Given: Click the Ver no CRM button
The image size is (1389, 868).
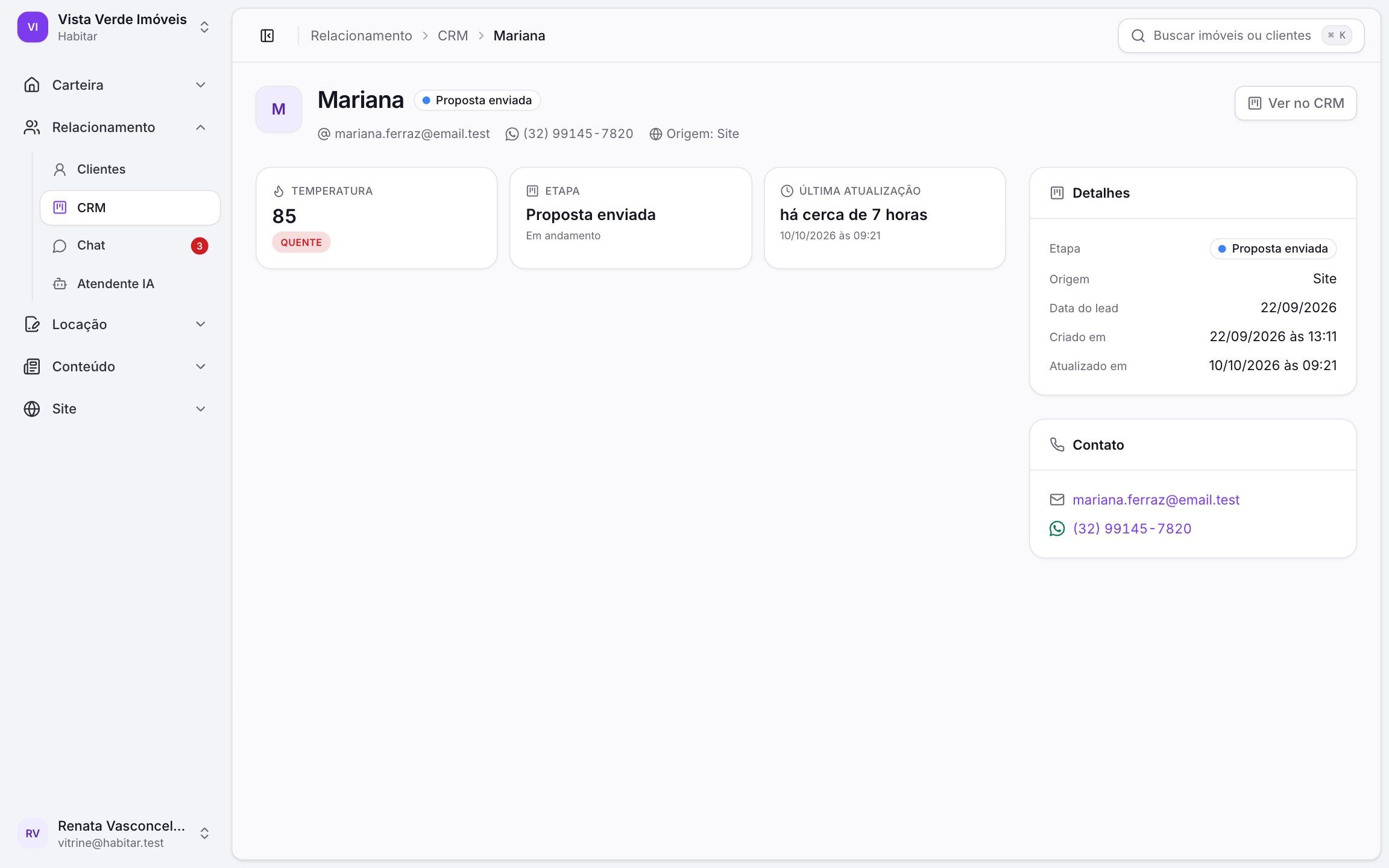Looking at the screenshot, I should pos(1296,103).
